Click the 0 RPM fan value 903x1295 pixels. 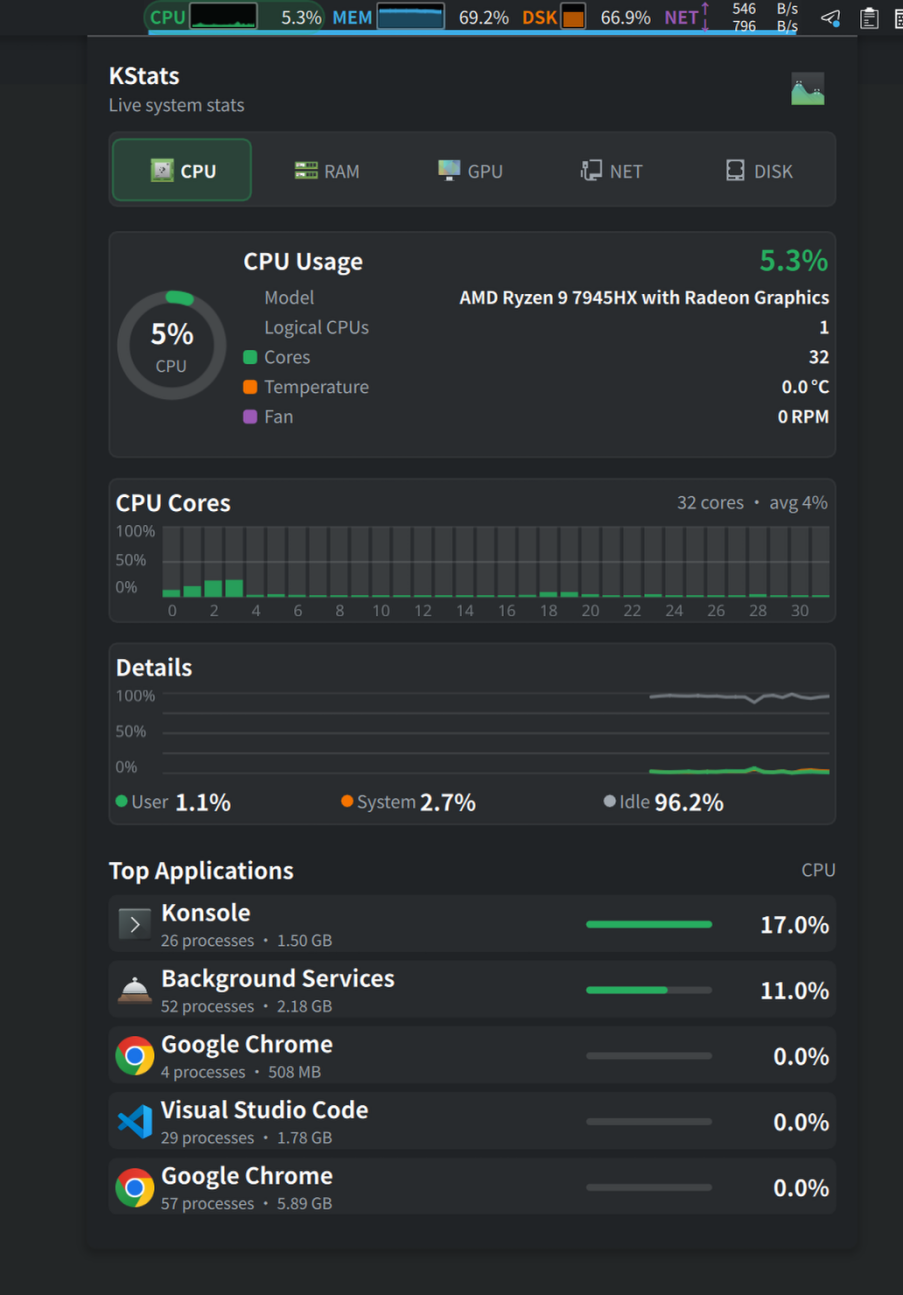tap(803, 417)
